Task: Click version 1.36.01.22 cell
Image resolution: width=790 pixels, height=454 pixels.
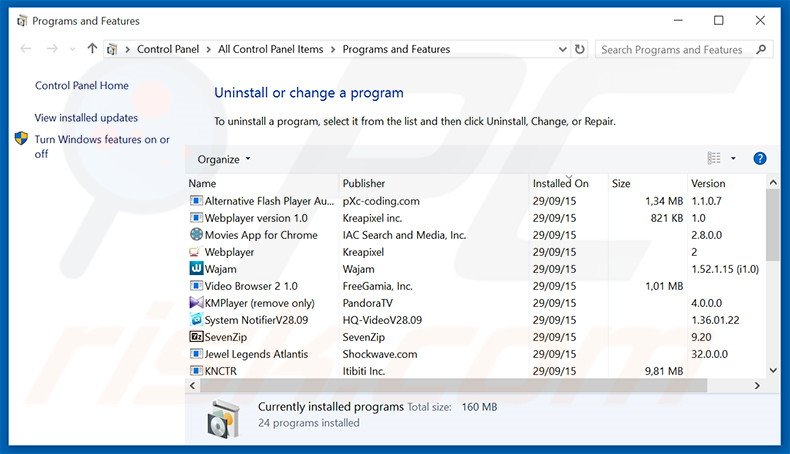Action: tap(715, 320)
